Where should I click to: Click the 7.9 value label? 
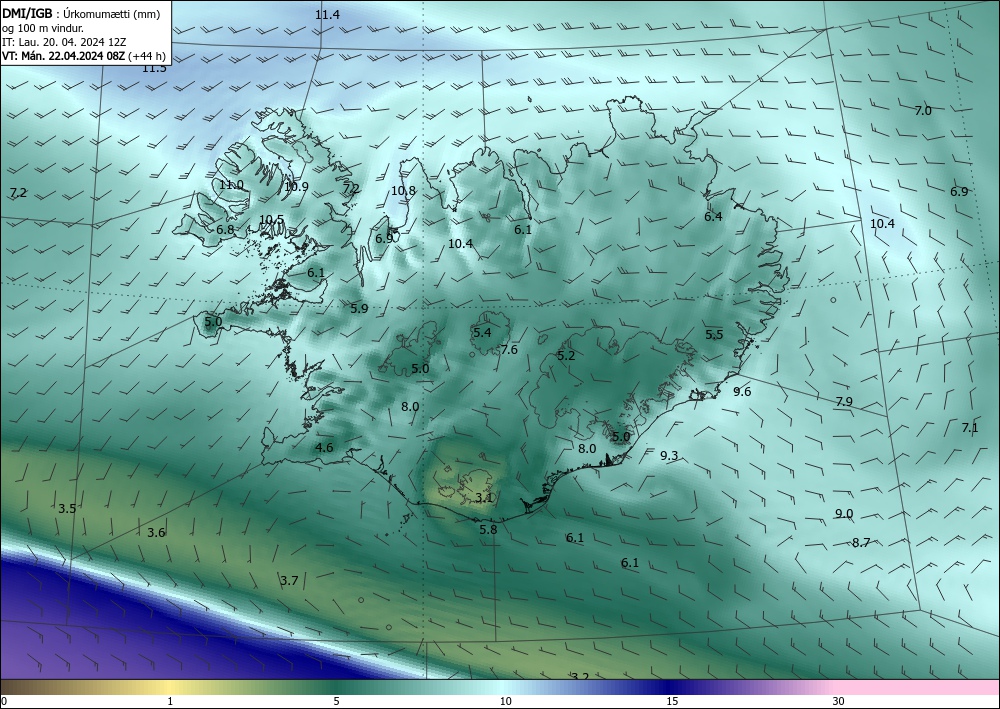pyautogui.click(x=844, y=402)
